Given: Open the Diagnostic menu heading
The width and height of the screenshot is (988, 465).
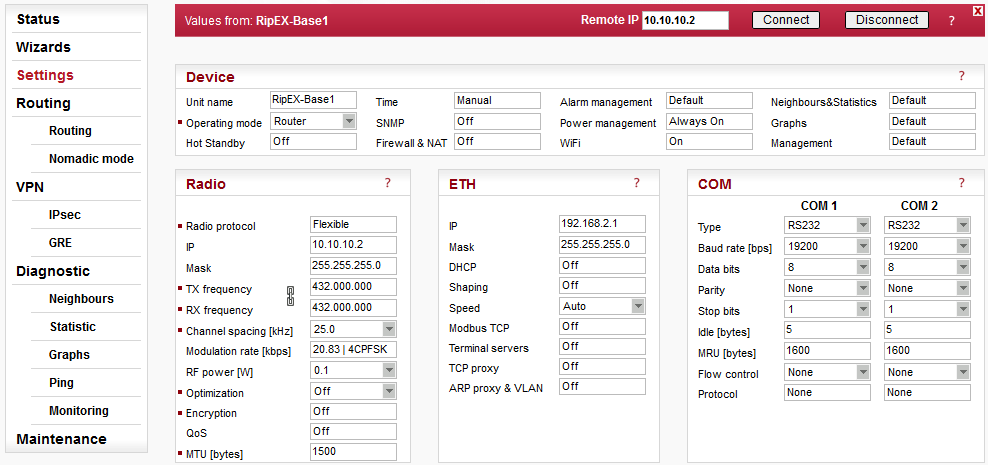Looking at the screenshot, I should click(53, 272).
